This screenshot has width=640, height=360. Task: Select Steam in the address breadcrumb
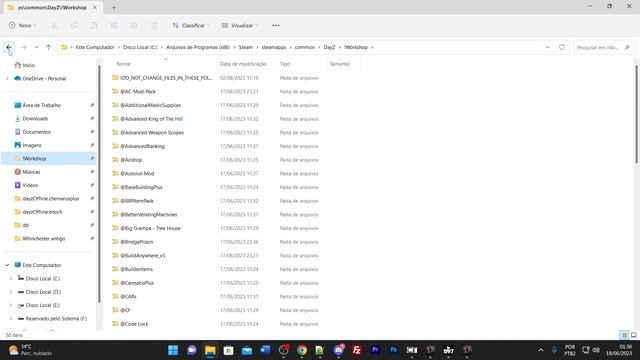point(246,47)
